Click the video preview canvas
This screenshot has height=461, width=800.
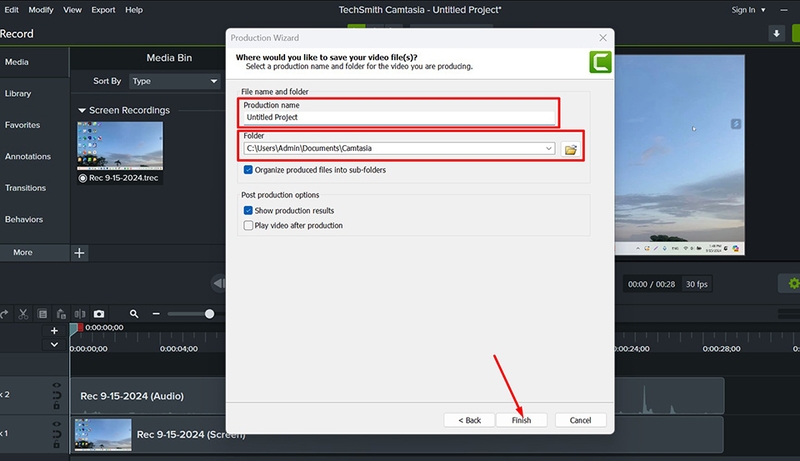[x=680, y=155]
